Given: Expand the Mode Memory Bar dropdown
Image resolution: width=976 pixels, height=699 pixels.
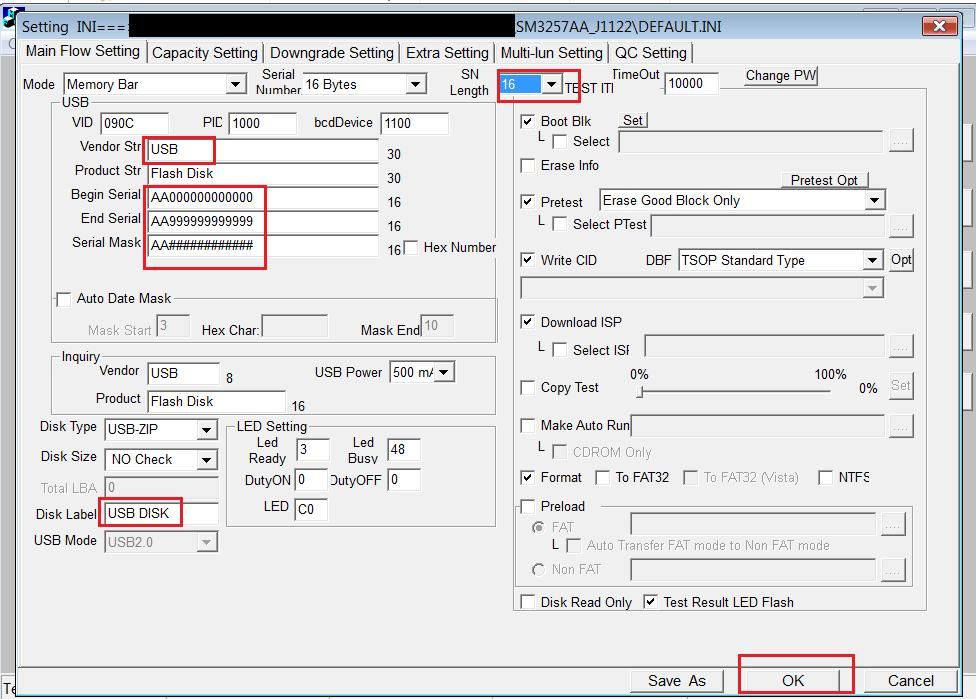Looking at the screenshot, I should 235,85.
